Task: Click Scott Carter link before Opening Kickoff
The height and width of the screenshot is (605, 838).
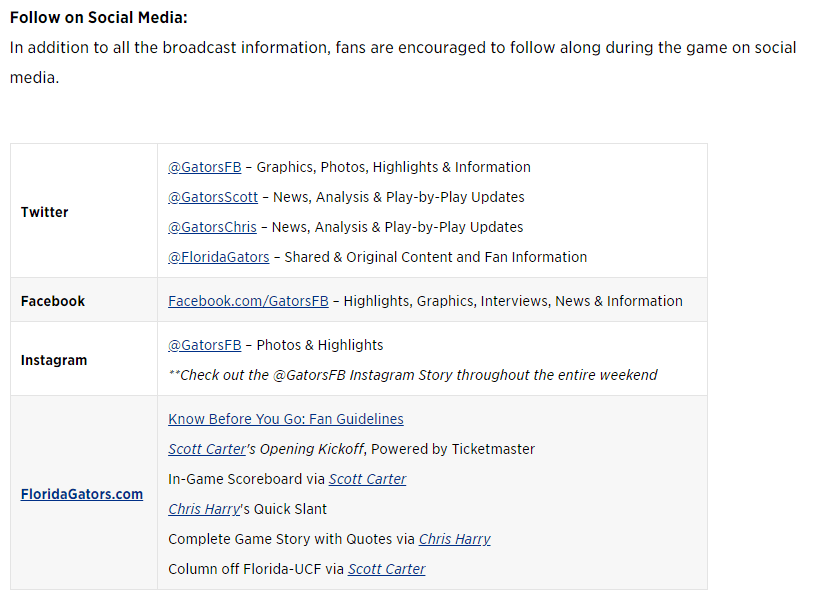Action: tap(207, 449)
